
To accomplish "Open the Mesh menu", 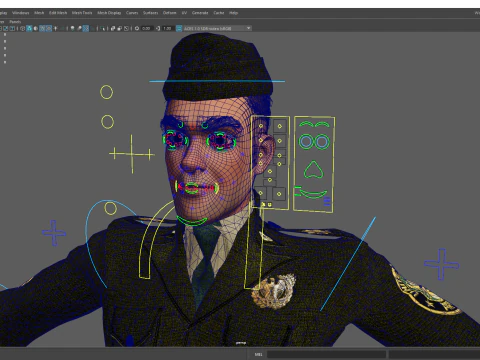I will (39, 13).
